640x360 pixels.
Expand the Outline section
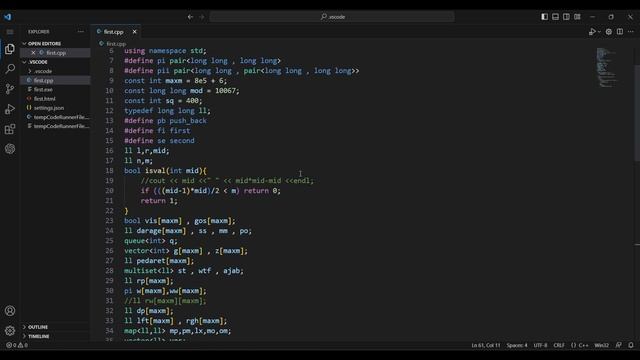pos(38,327)
